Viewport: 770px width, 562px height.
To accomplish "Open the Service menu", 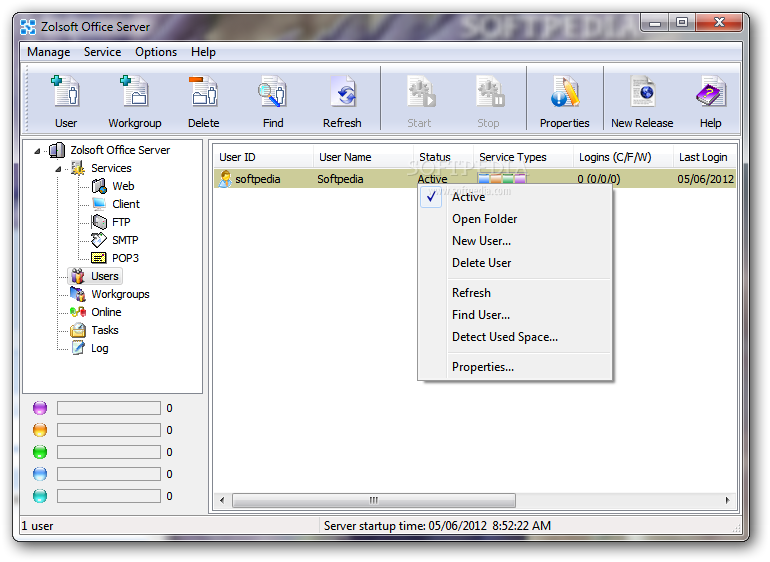I will [102, 52].
